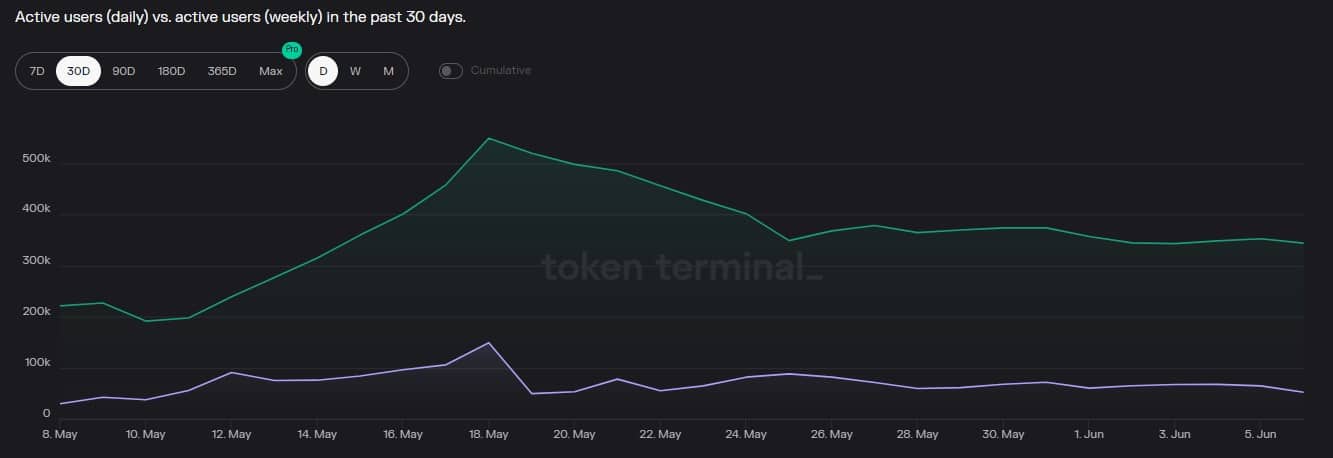1333x458 pixels.
Task: Select monthly granularity M
Action: (388, 71)
